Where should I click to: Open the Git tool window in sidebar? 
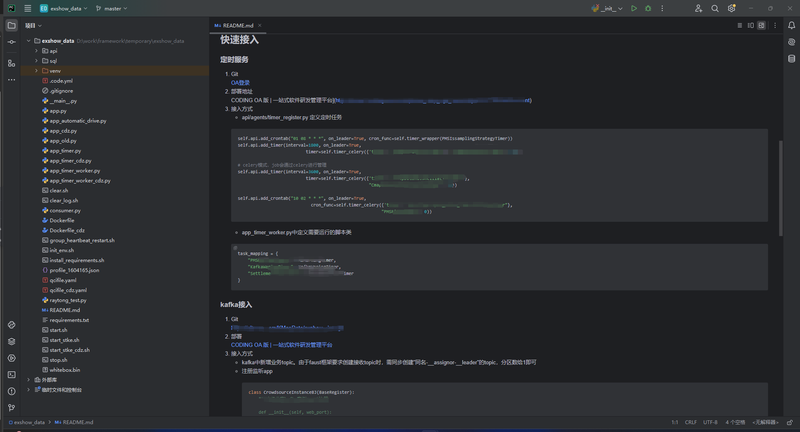click(x=11, y=408)
